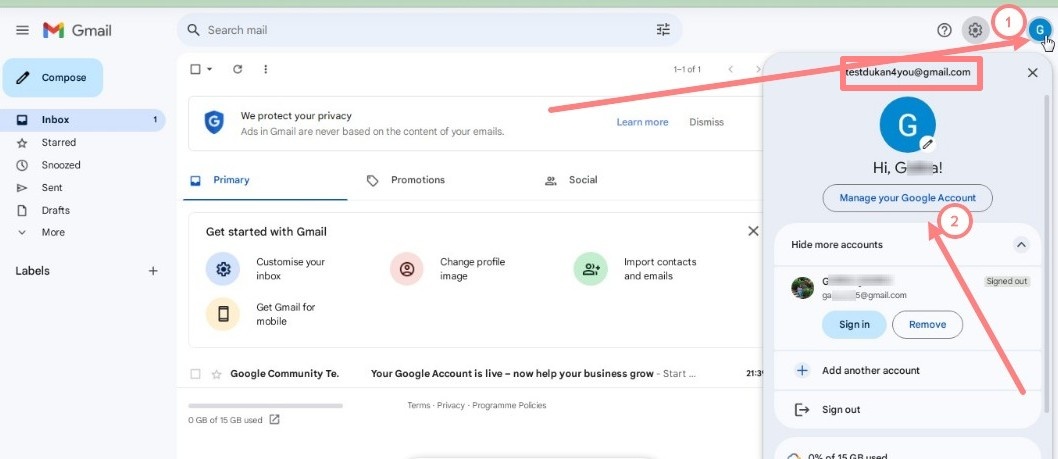Refresh the inbox
The image size is (1058, 459).
tap(238, 69)
